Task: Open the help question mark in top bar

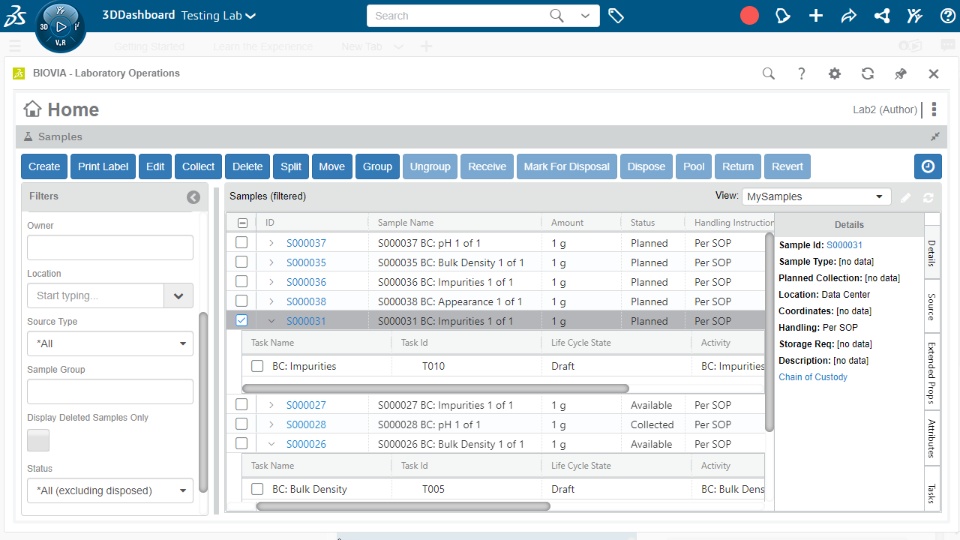Action: tap(947, 16)
